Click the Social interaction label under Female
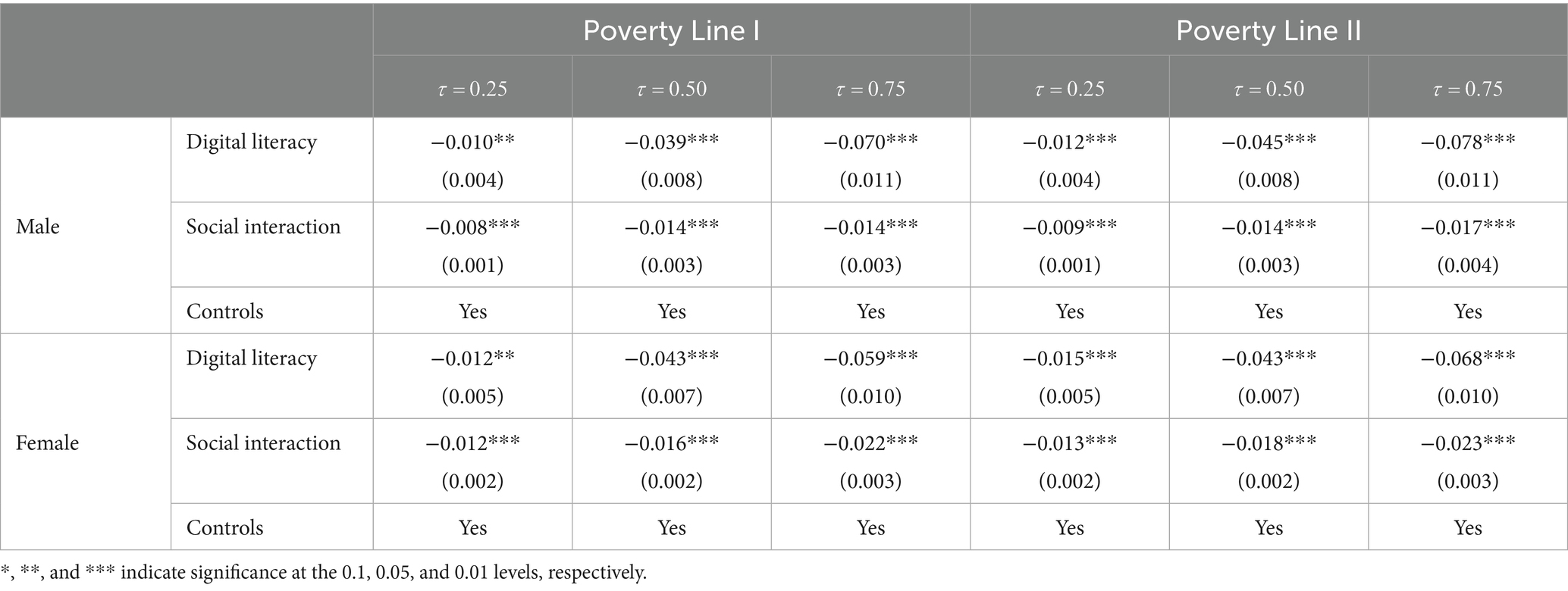The width and height of the screenshot is (1568, 591). (263, 442)
